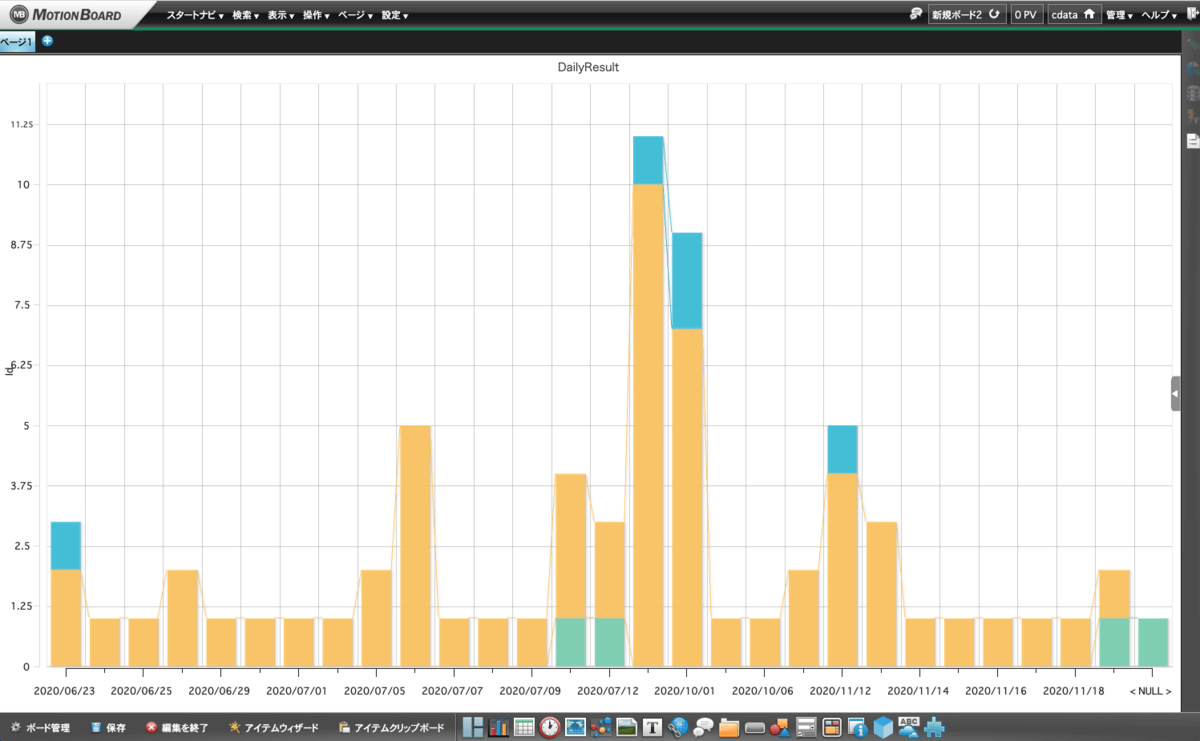The image size is (1200, 741).
Task: Switch to the ページ1 tab
Action: 17,41
